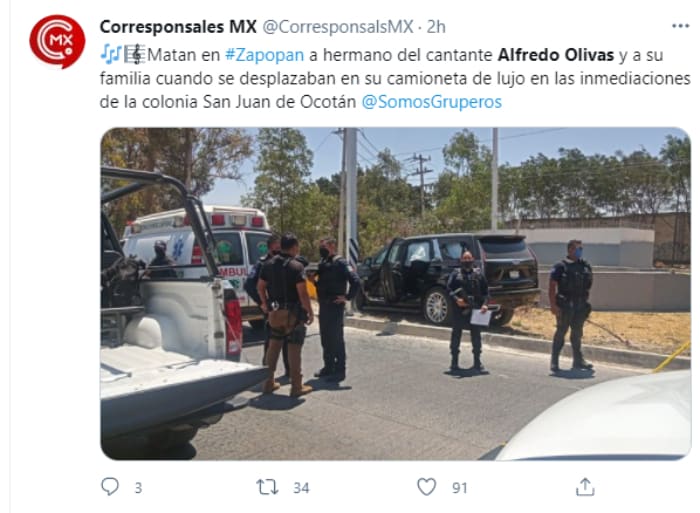Click the musical notes emoji in tweet
Image resolution: width=700 pixels, height=513 pixels.
coord(111,54)
